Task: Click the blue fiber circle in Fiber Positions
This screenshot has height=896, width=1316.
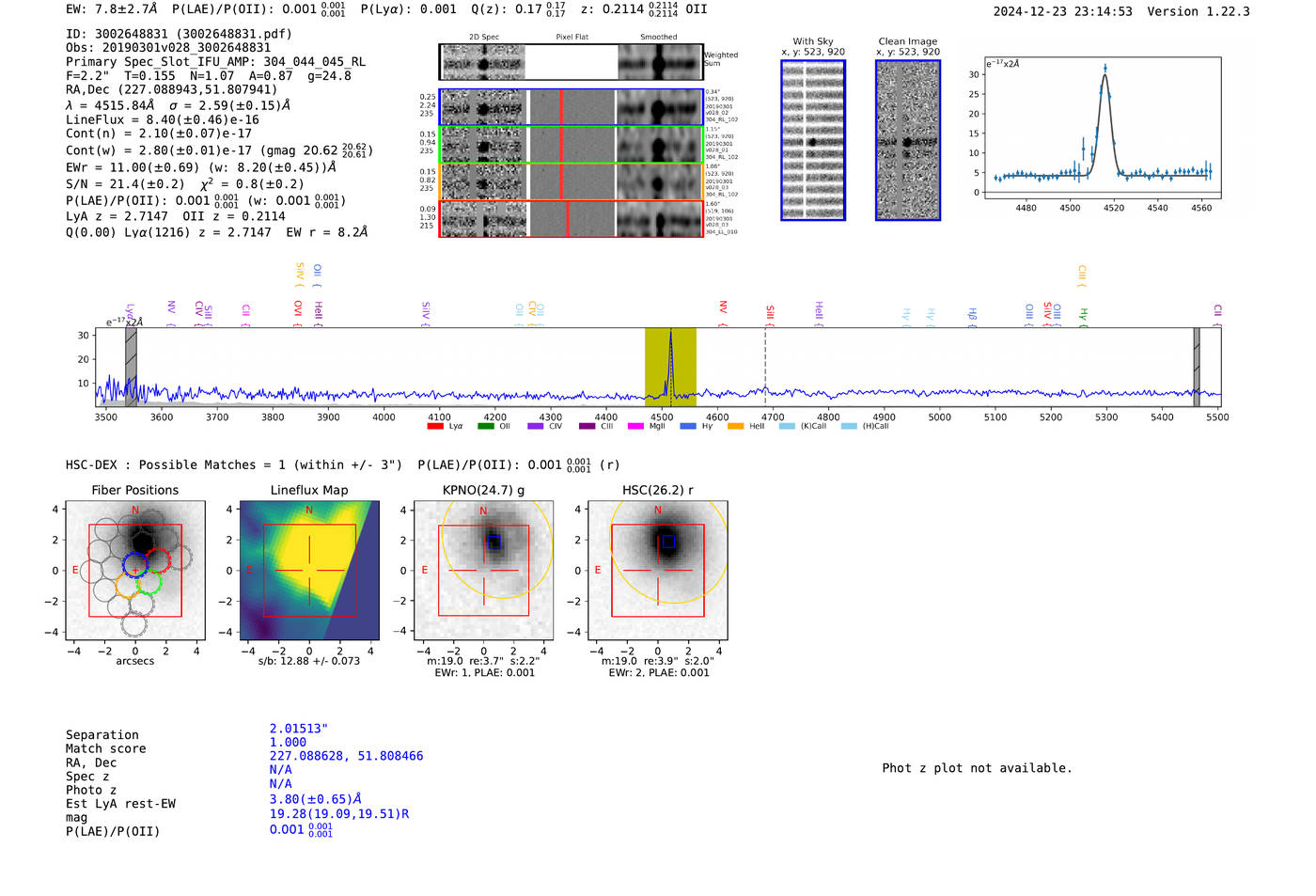Action: pyautogui.click(x=135, y=564)
